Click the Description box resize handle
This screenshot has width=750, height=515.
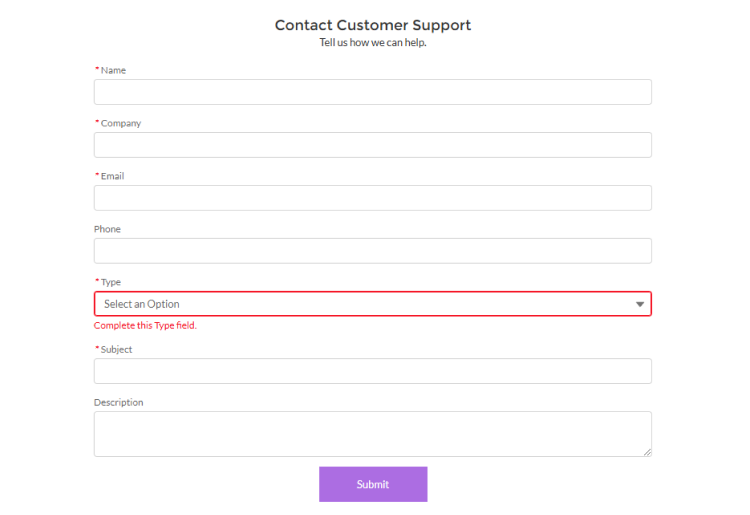(x=647, y=452)
